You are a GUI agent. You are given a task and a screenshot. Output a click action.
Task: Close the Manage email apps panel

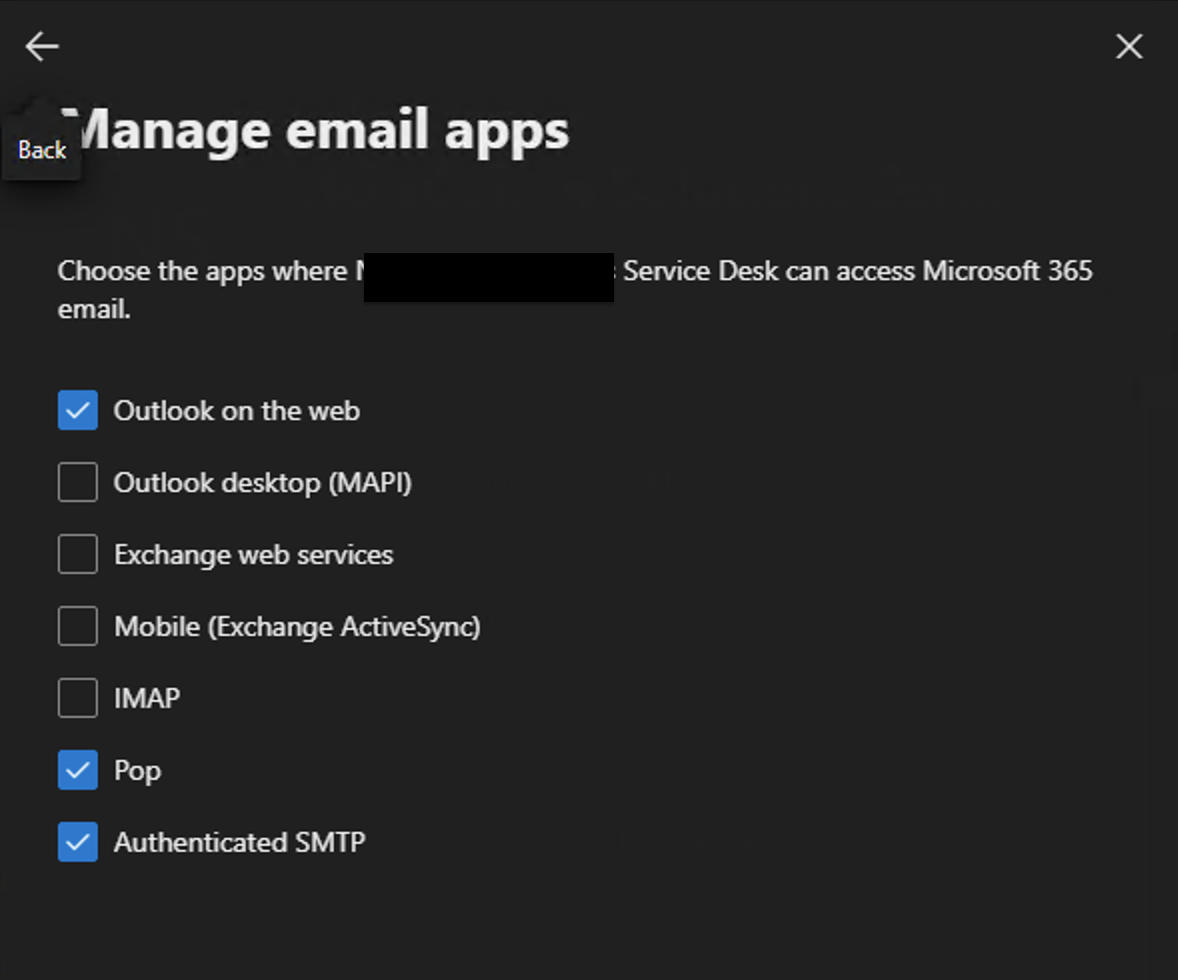[1128, 47]
